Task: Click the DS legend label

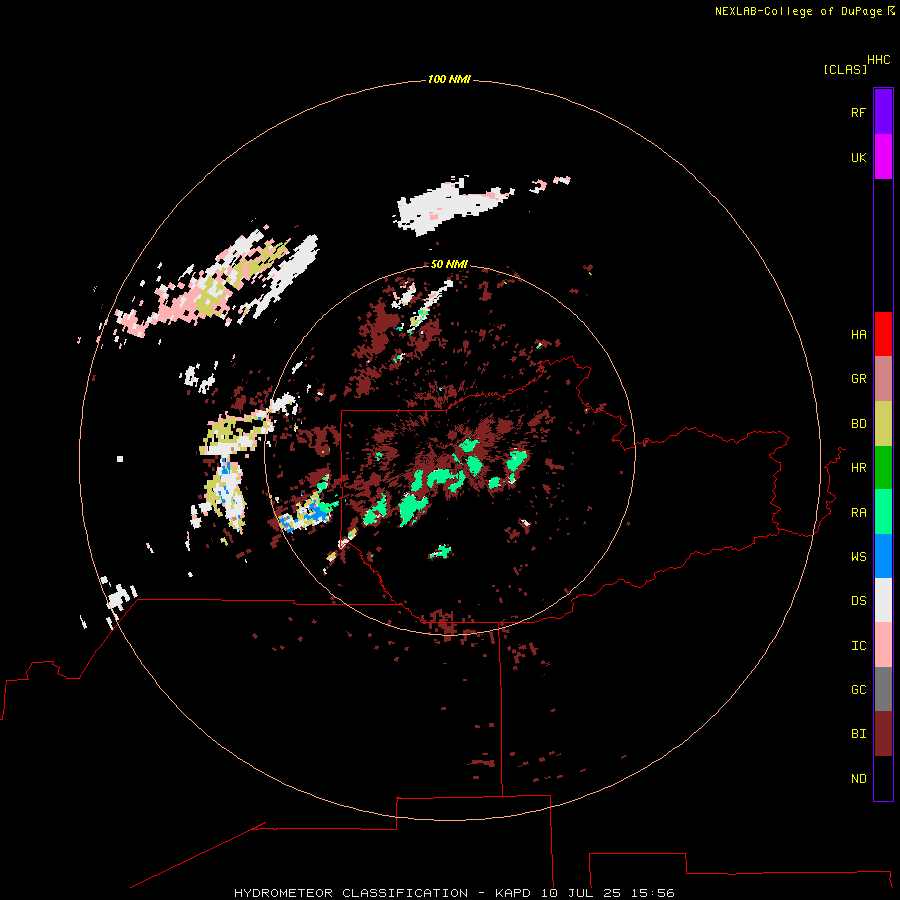Action: pyautogui.click(x=858, y=601)
